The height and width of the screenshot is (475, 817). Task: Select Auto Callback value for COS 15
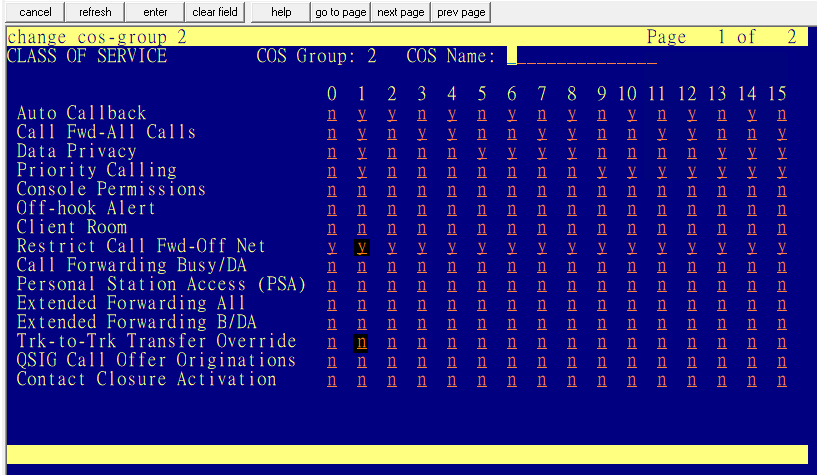click(782, 114)
